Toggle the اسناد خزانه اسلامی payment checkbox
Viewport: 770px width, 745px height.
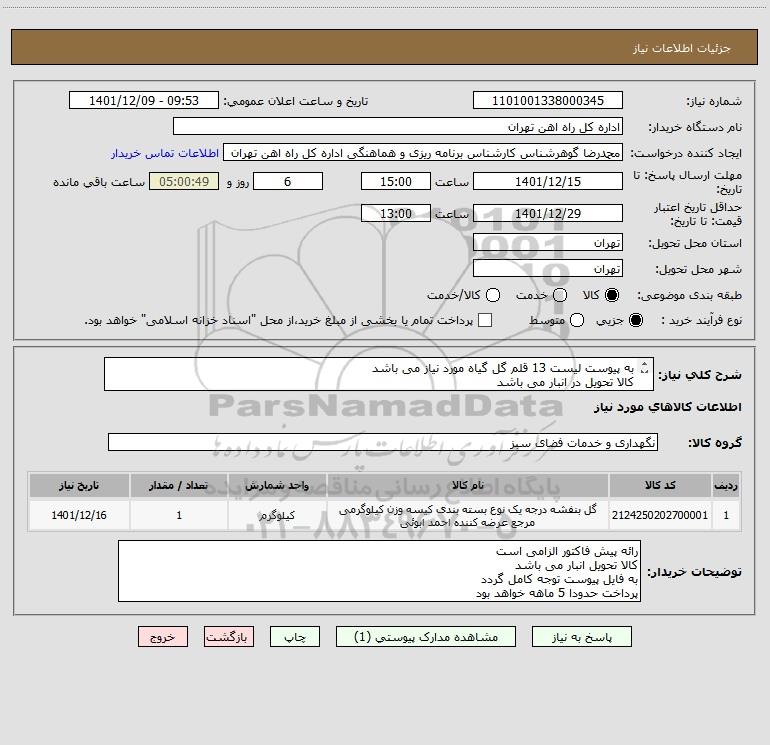click(x=485, y=320)
